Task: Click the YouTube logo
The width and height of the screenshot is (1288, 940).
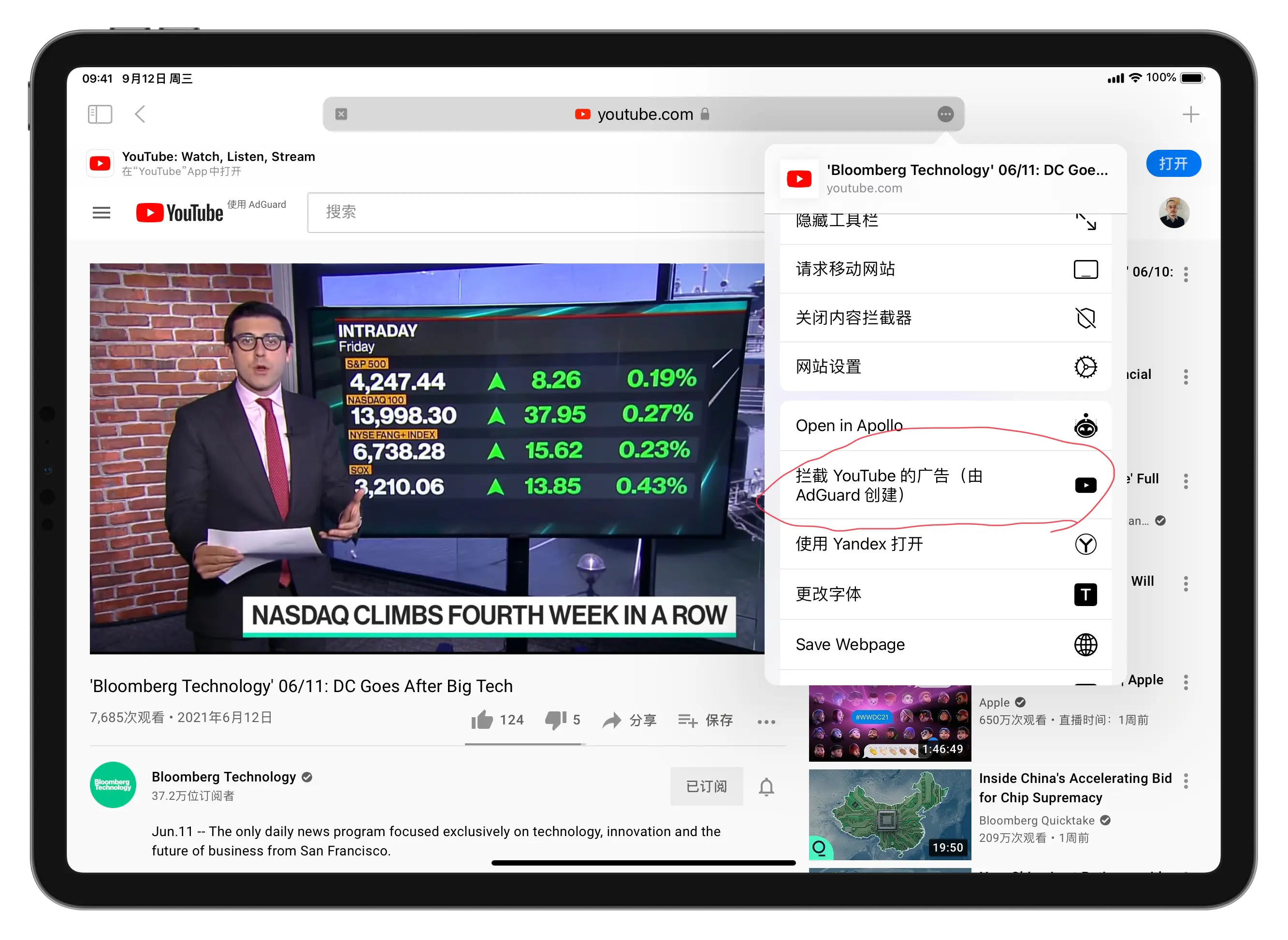Action: coord(180,213)
